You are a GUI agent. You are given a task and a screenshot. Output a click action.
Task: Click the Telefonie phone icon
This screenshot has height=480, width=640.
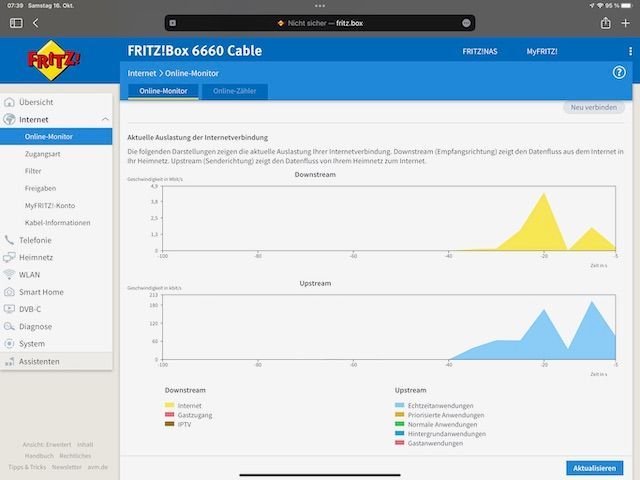point(9,240)
